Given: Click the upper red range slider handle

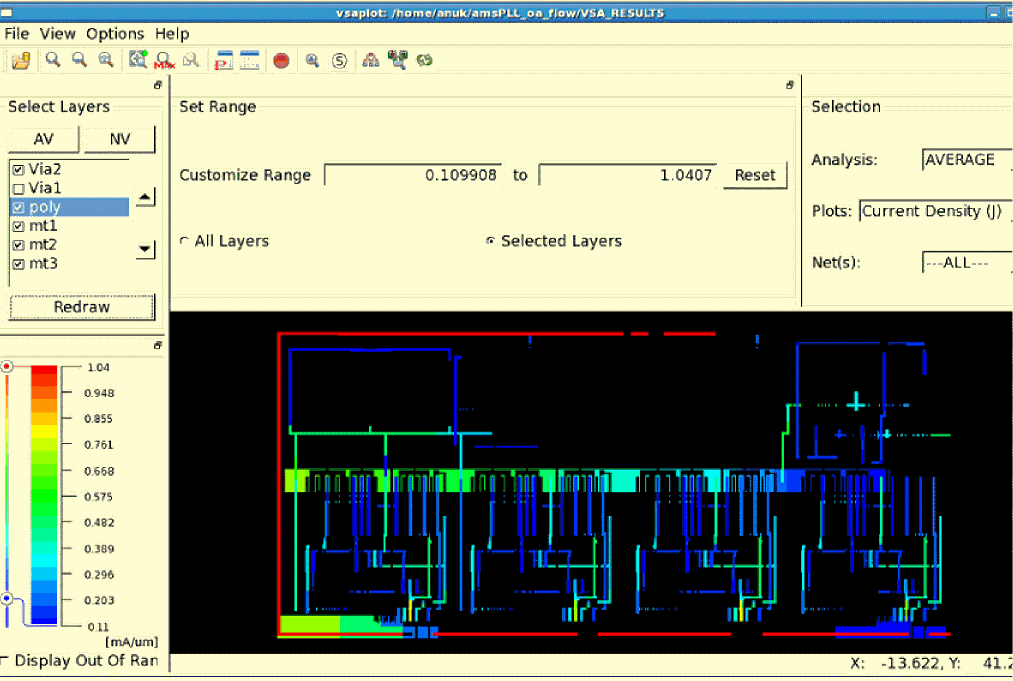Looking at the screenshot, I should click(x=7, y=367).
